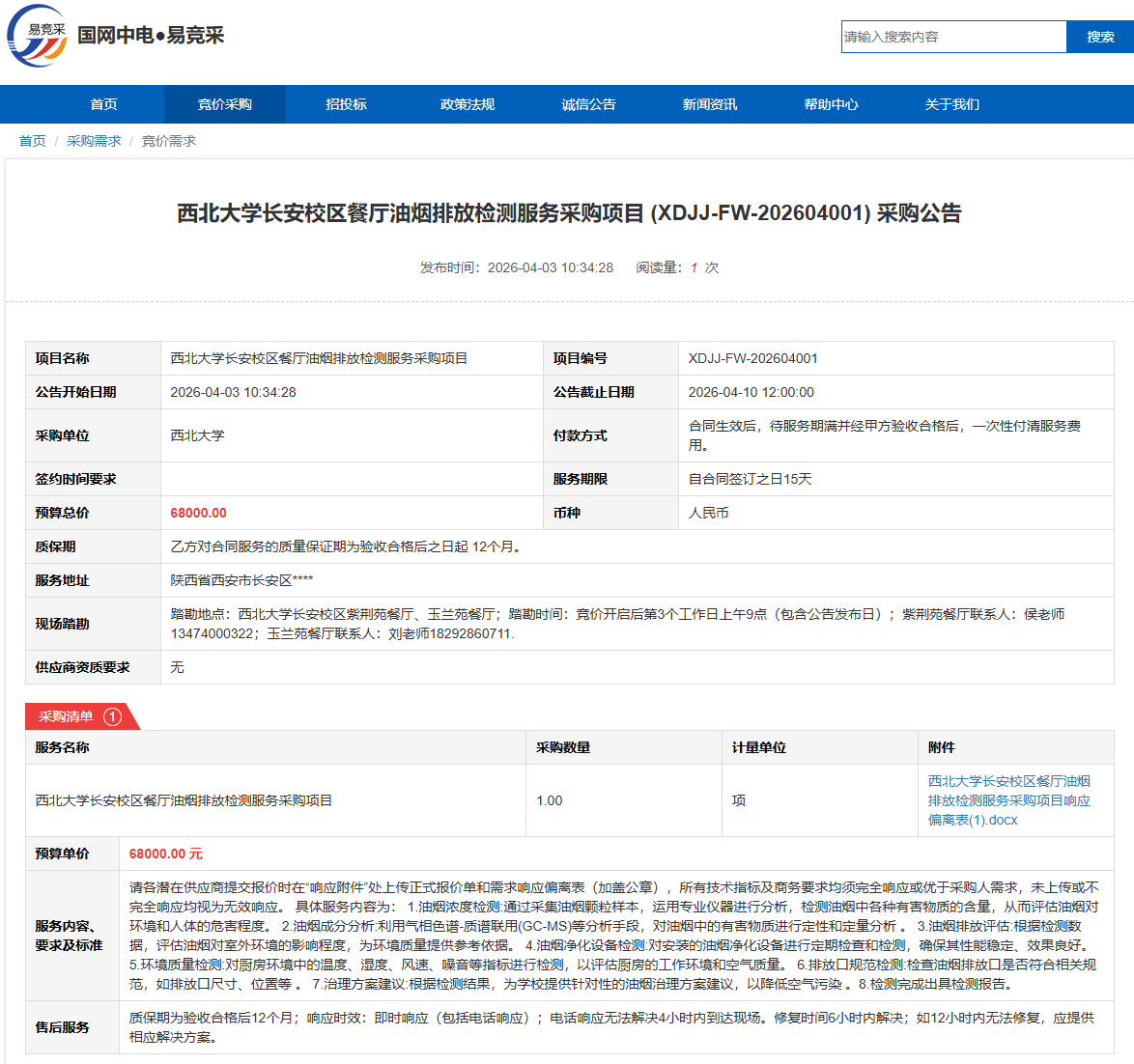This screenshot has width=1134, height=1064.
Task: Click the 竞价需求 breadcrumb item
Action: point(169,141)
